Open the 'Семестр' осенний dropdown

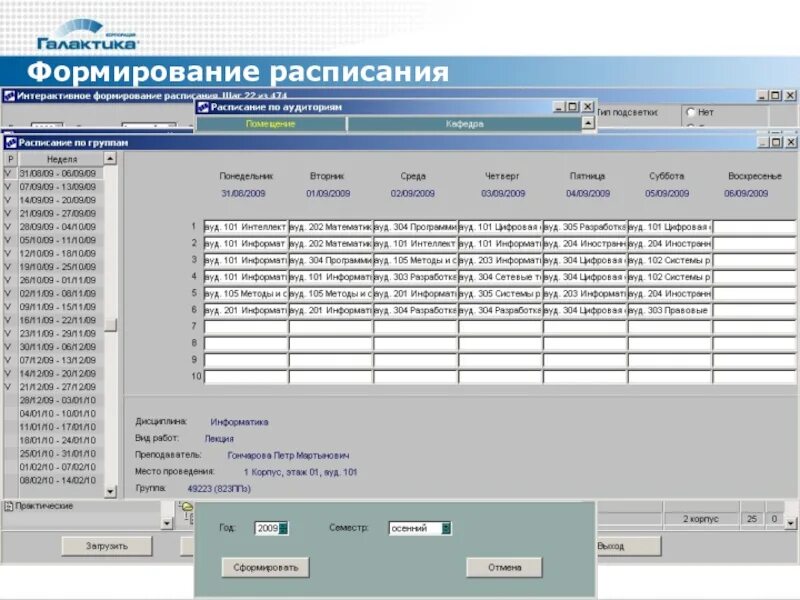446,528
